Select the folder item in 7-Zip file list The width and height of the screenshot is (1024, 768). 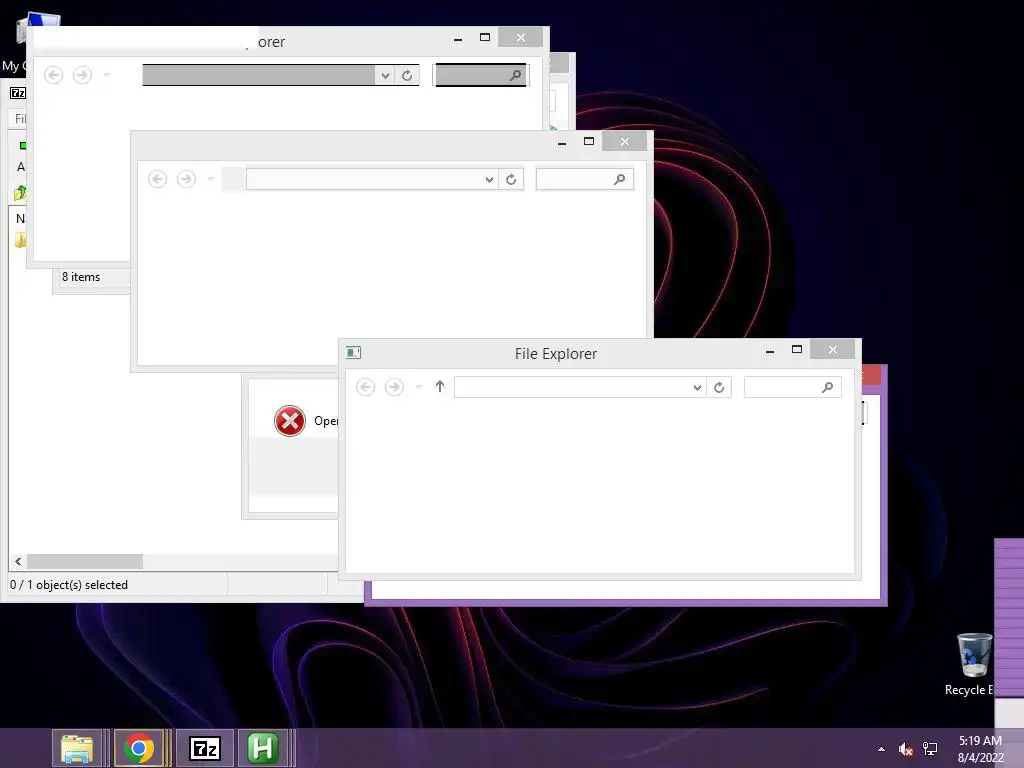(x=21, y=240)
